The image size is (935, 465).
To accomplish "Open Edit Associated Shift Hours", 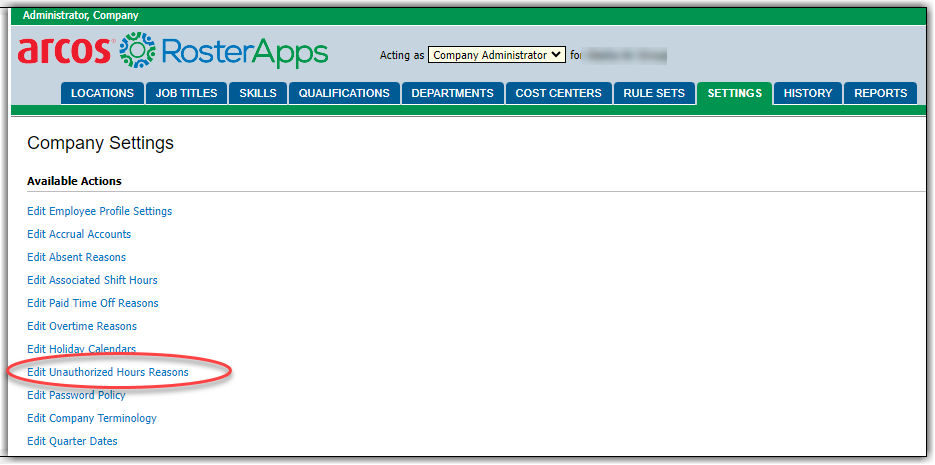I will (92, 280).
